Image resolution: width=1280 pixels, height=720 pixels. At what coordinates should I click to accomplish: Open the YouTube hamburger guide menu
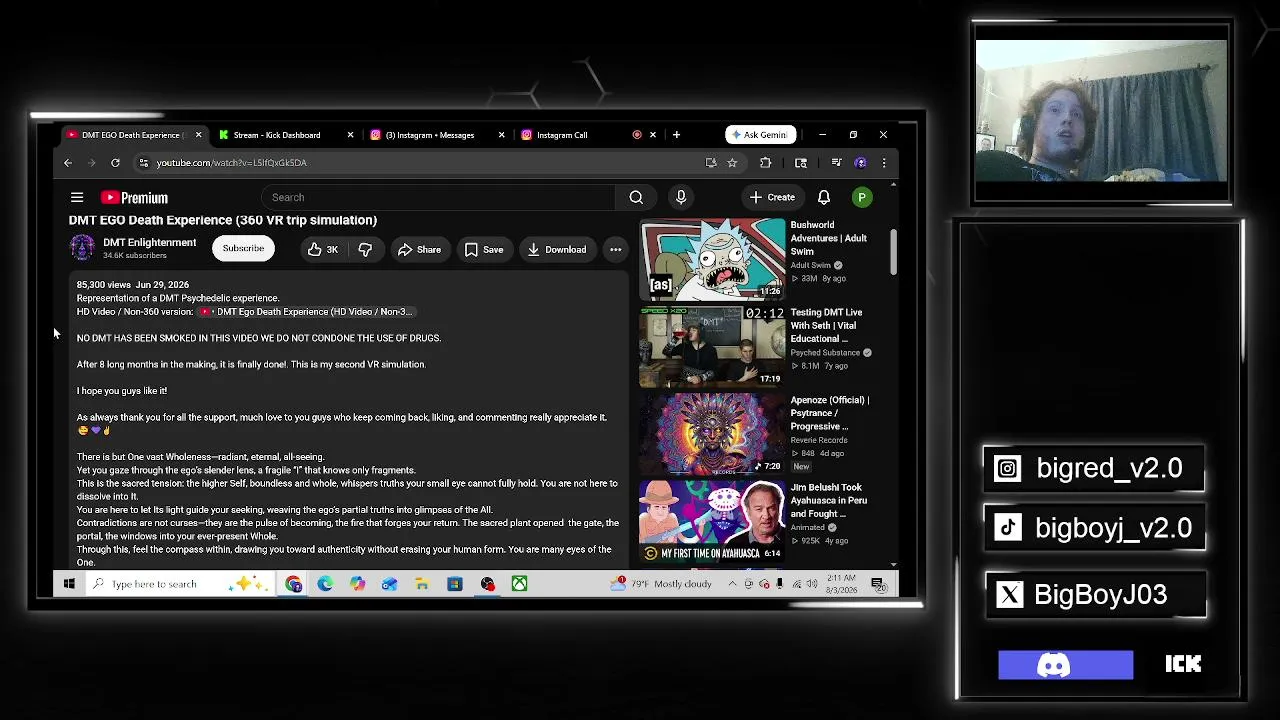pyautogui.click(x=77, y=198)
